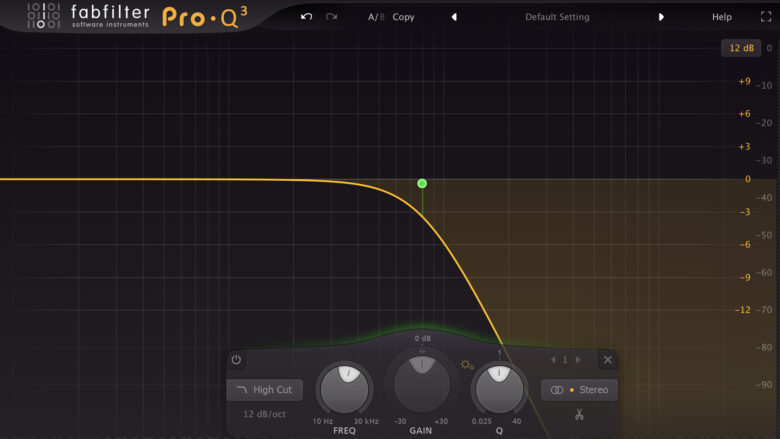Click the Q knob
This screenshot has height=439, width=780.
tap(499, 389)
